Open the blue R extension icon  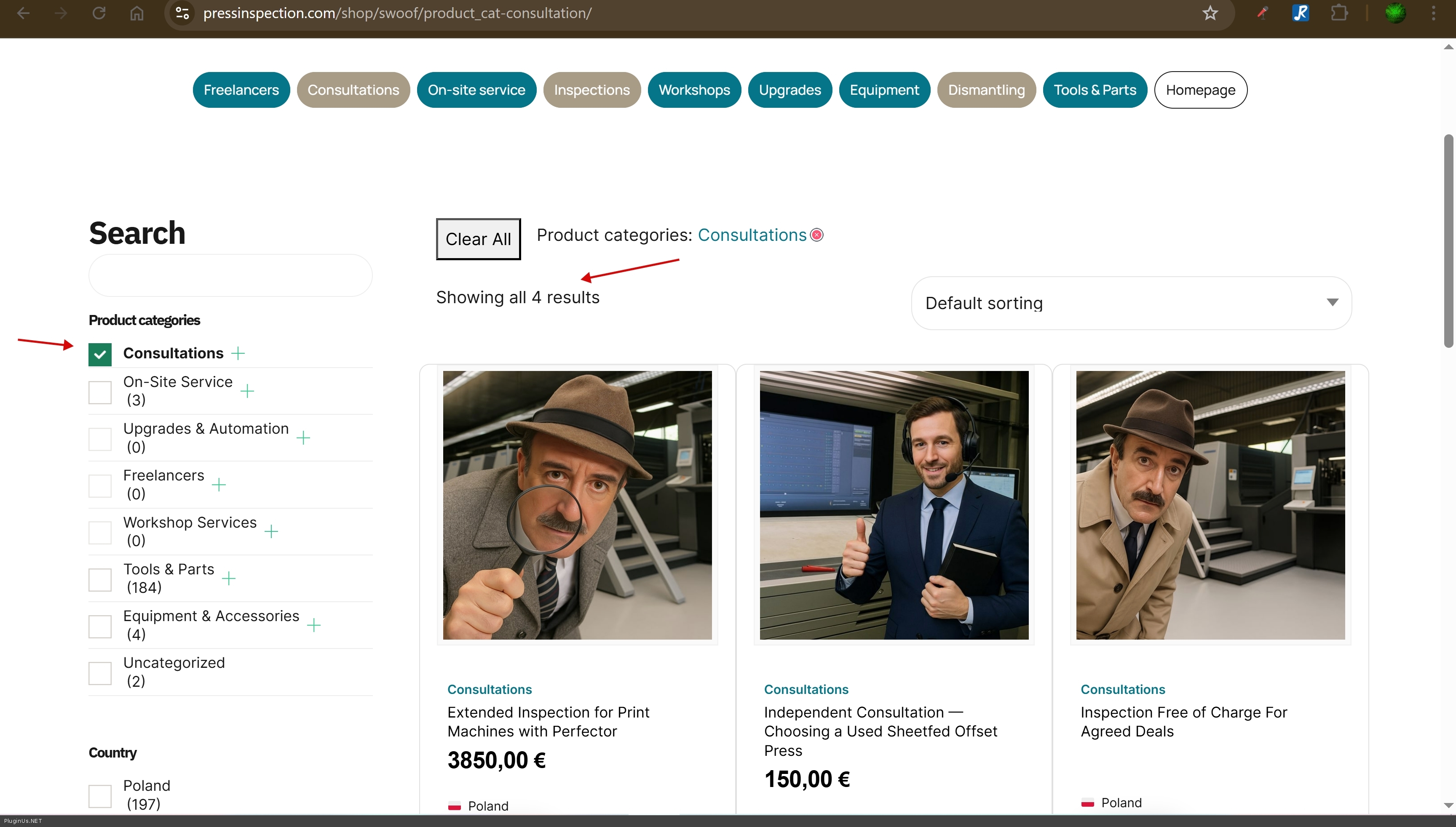[1300, 13]
